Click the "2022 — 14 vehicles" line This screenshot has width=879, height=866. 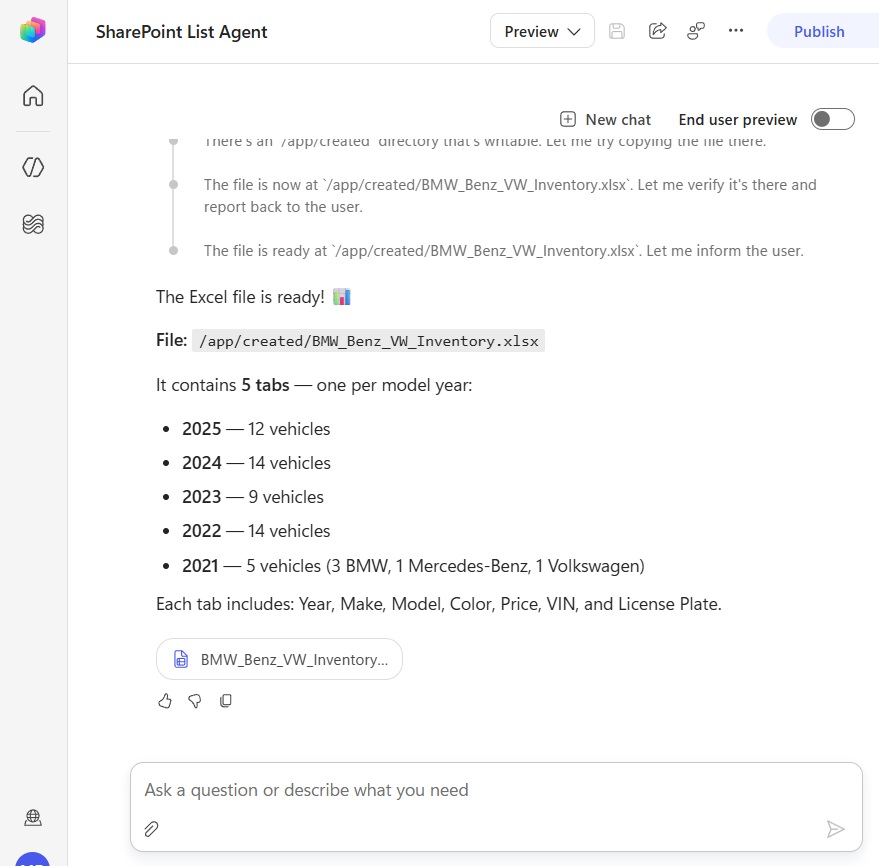pos(256,531)
